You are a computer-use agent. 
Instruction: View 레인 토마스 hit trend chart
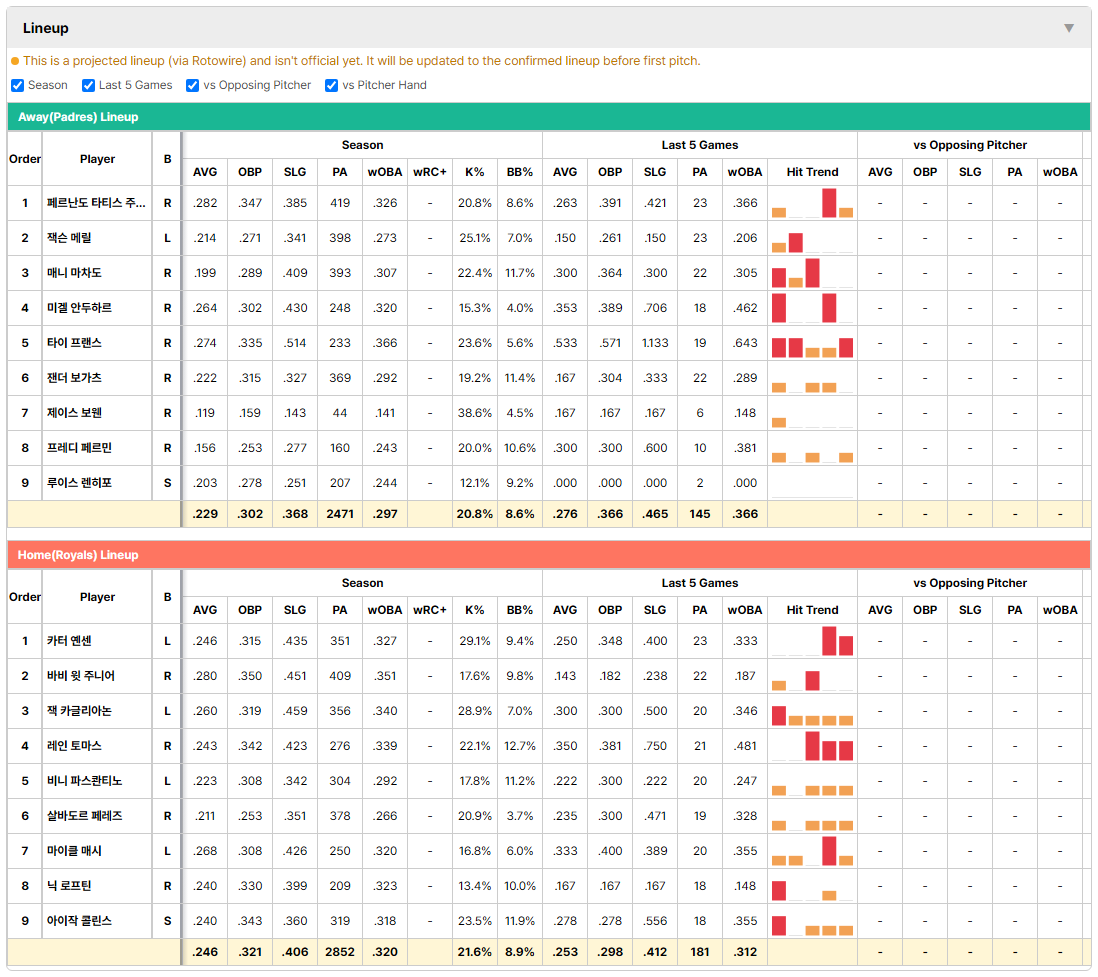(812, 746)
